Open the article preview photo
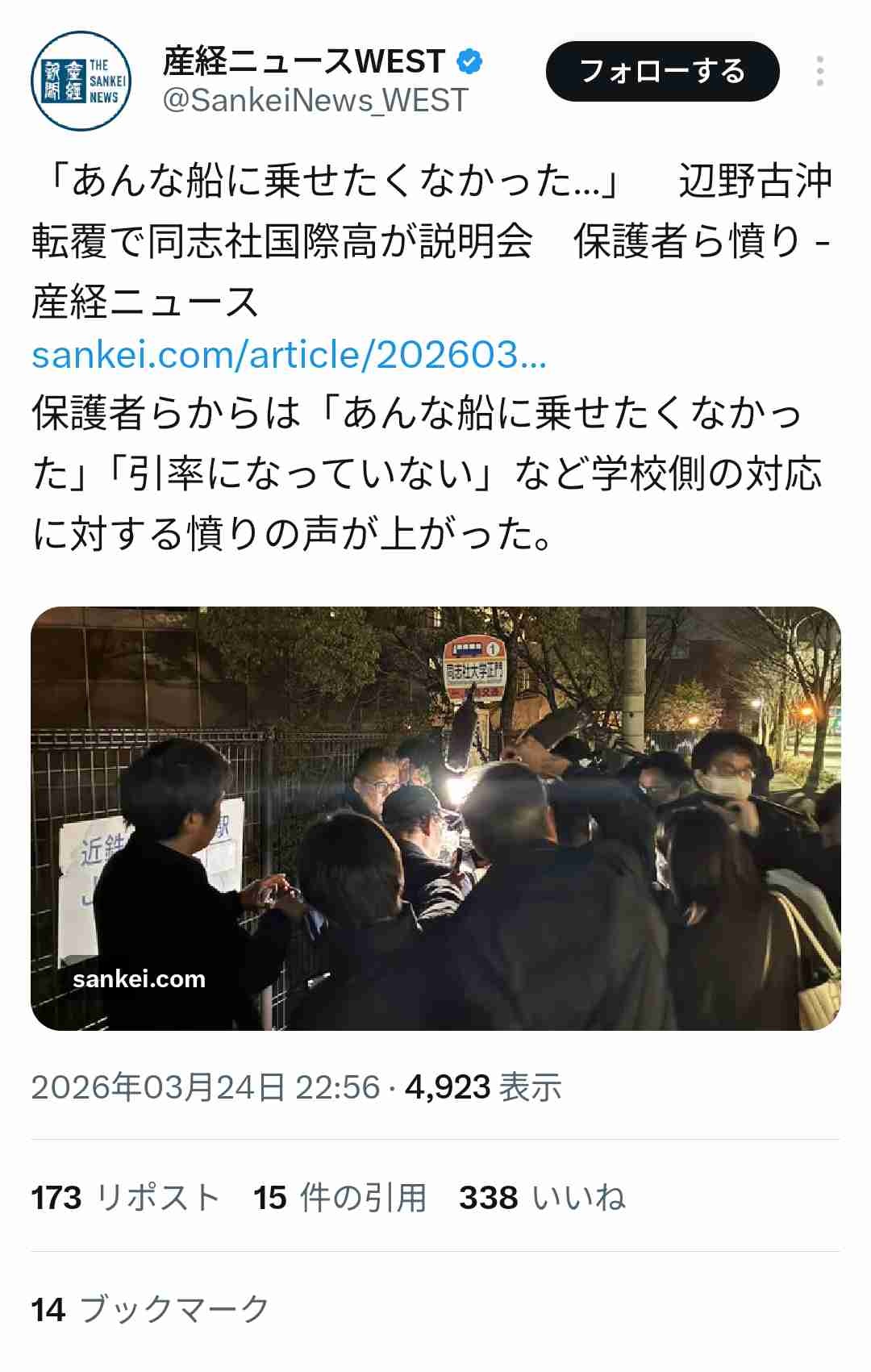Viewport: 871px width, 1372px height. [435, 818]
